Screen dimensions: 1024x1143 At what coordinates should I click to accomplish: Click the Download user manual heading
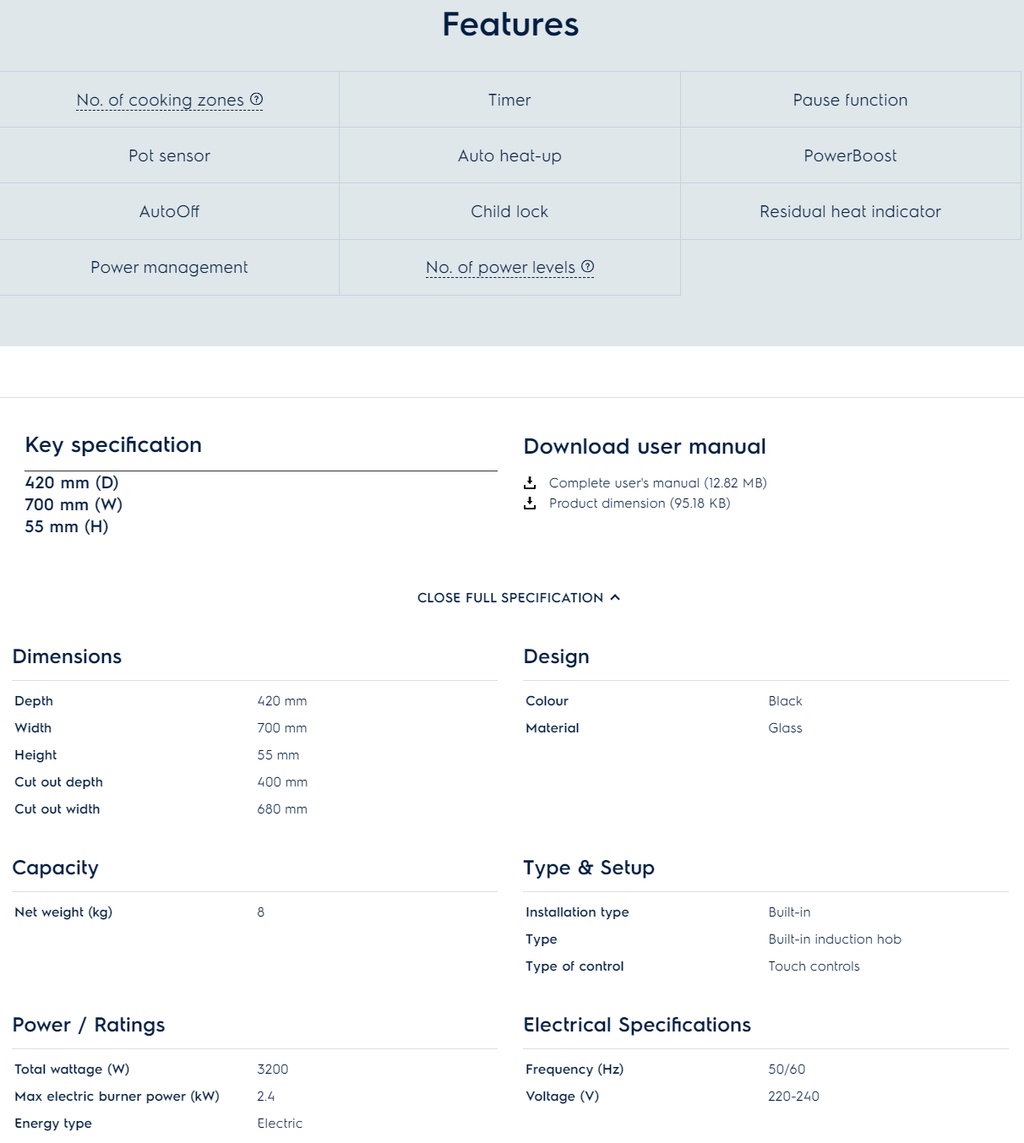[x=644, y=447]
